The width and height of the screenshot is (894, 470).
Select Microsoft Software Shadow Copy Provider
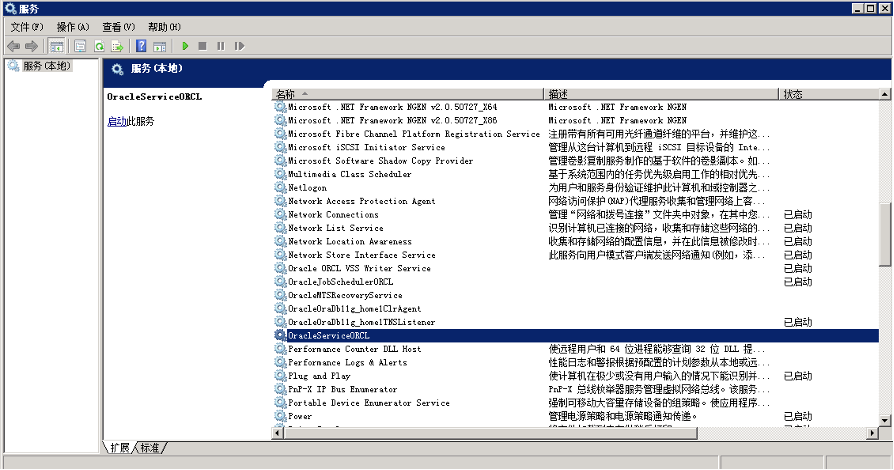pyautogui.click(x=576, y=161)
